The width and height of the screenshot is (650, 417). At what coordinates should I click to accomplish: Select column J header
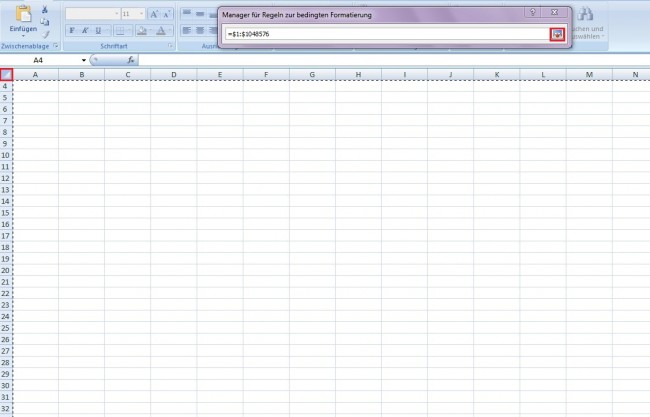click(x=451, y=75)
